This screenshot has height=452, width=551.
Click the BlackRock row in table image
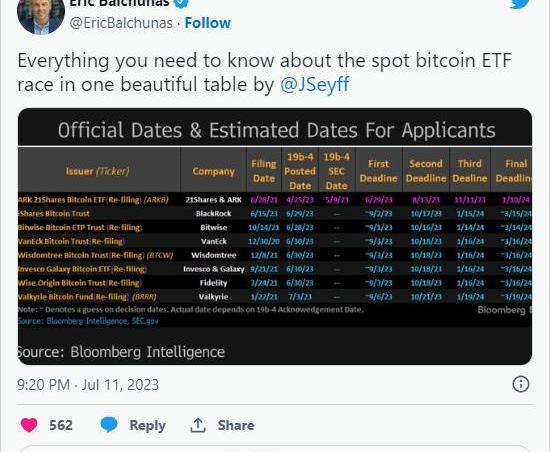(x=275, y=214)
